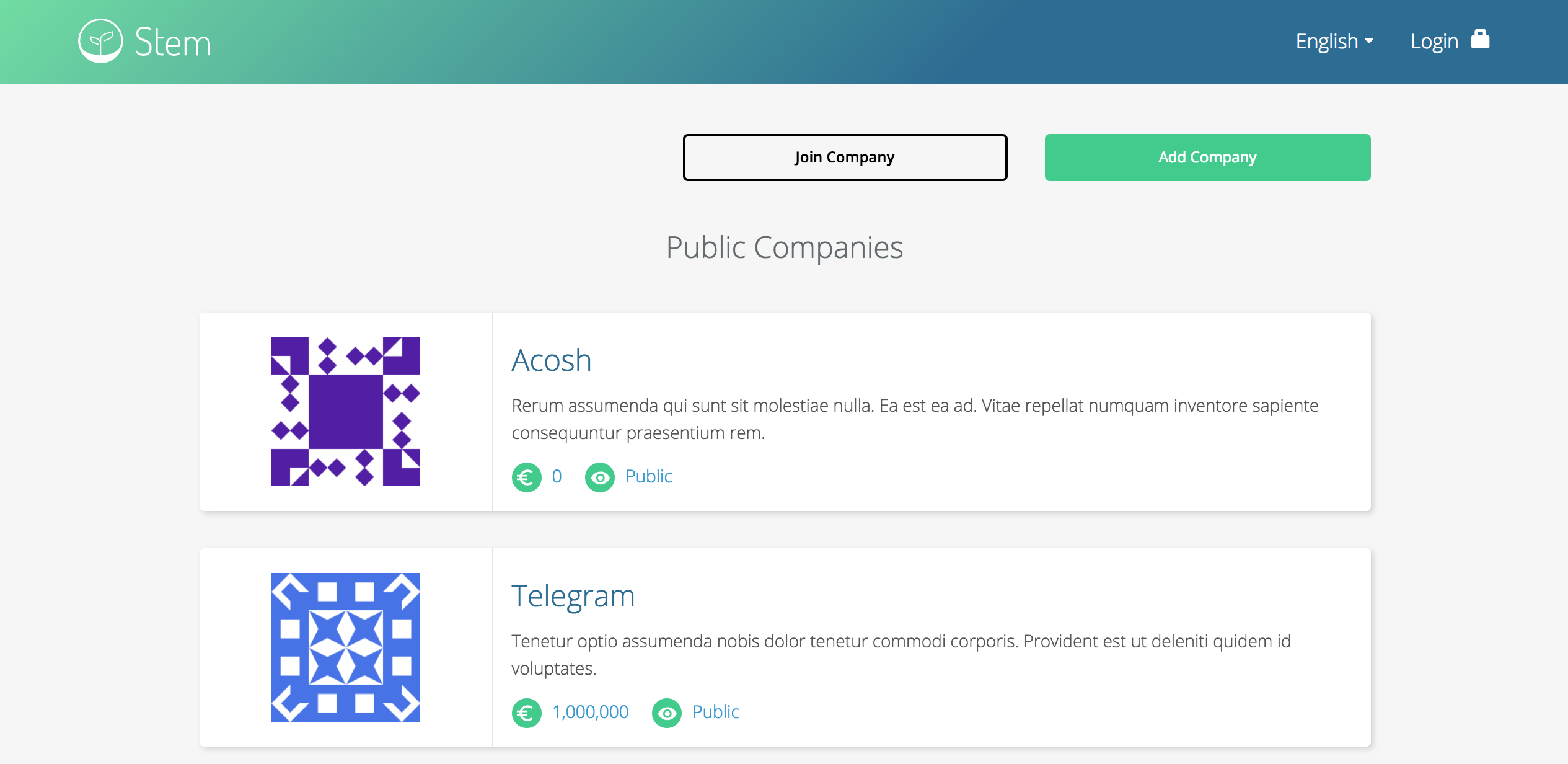Click the euro icon on Telegram card
Viewport: 1568px width, 764px height.
(526, 713)
